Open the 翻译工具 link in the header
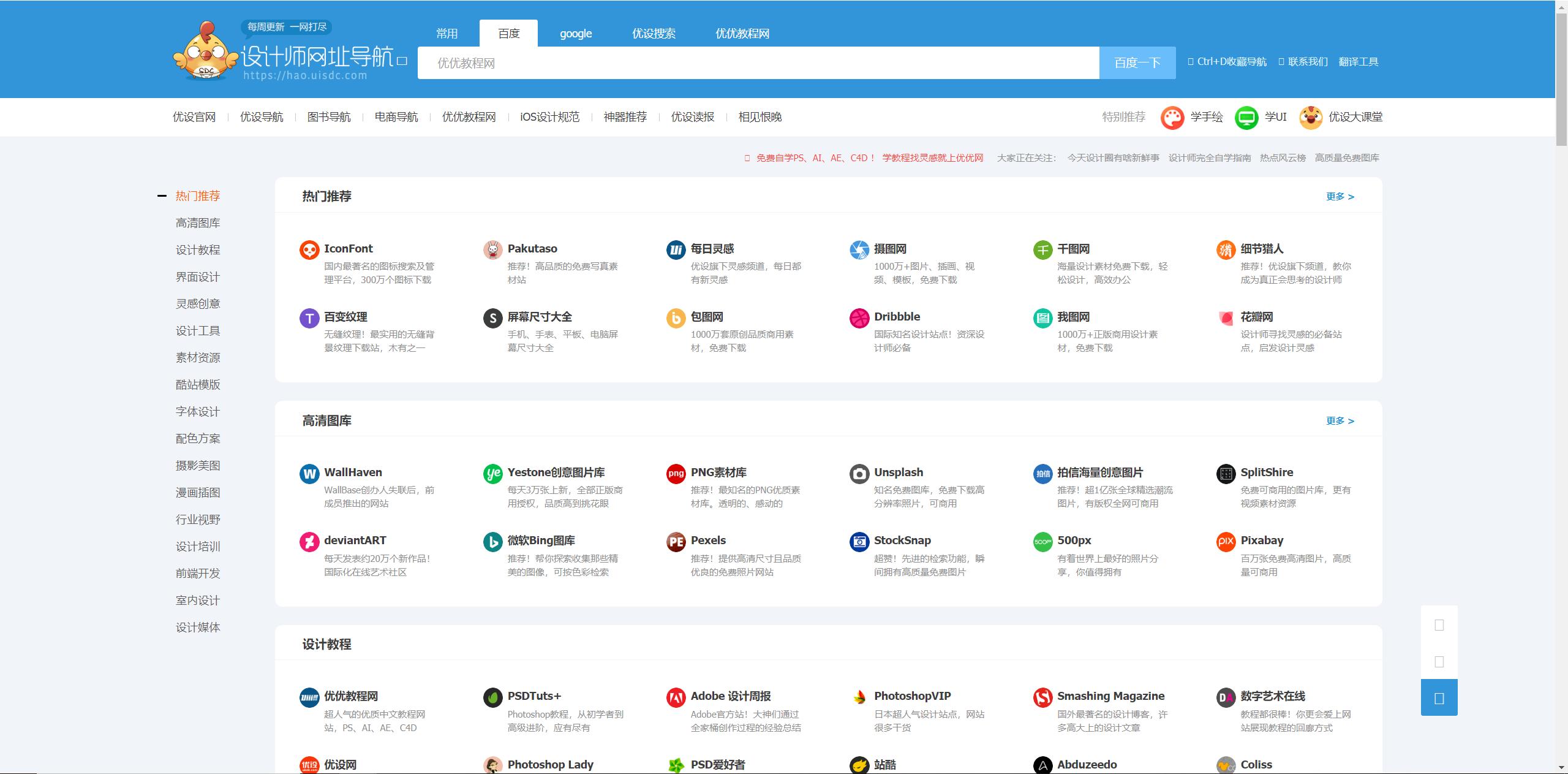This screenshot has height=774, width=1568. pos(1358,62)
